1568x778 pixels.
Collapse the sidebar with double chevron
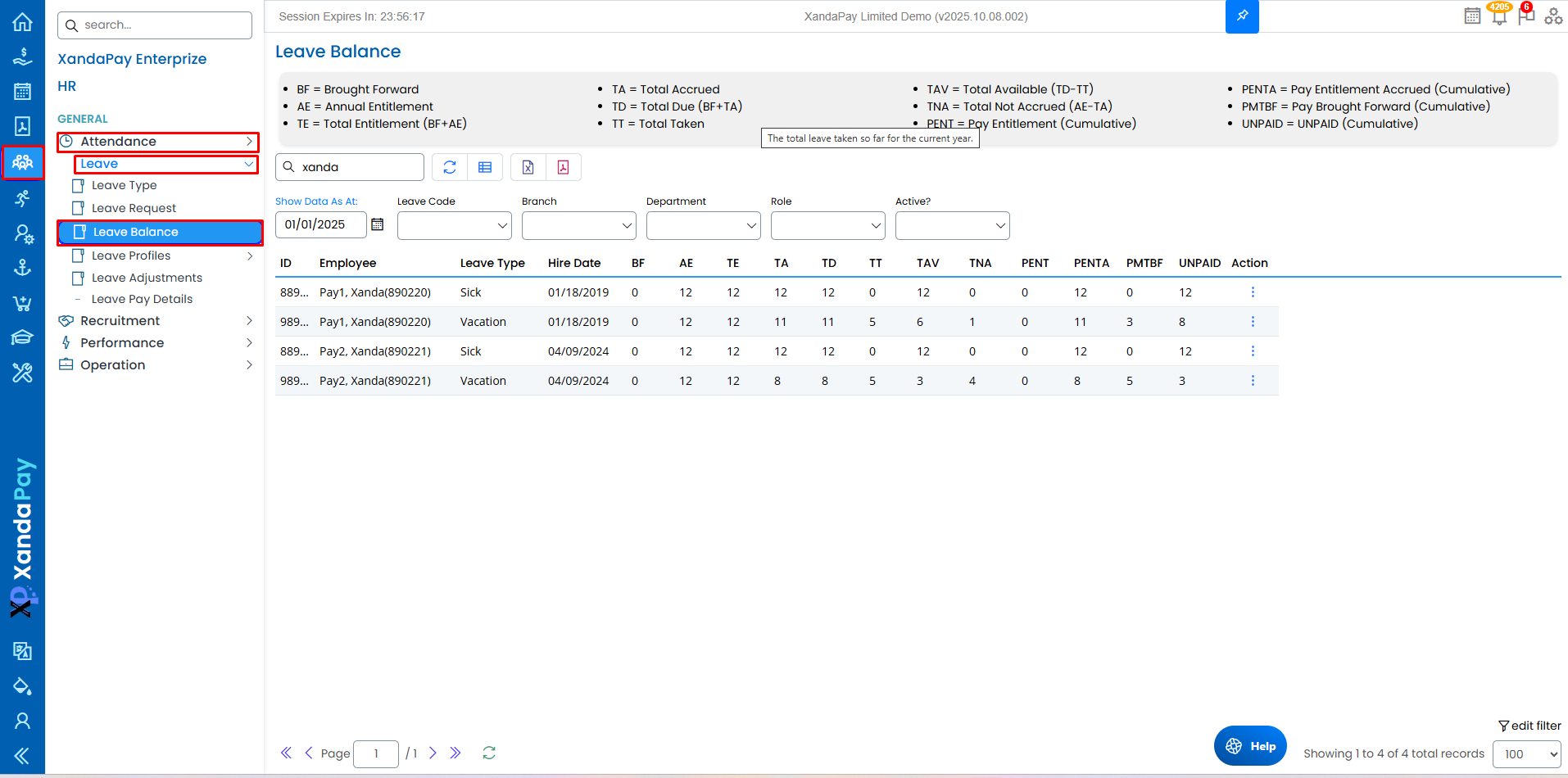(x=22, y=755)
